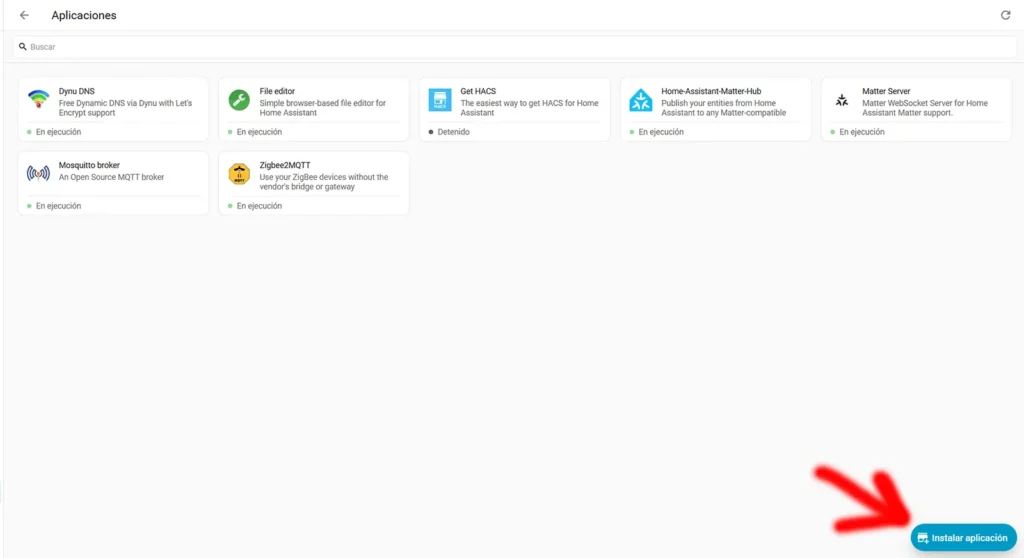Click the Dynu DNS wifi icon

[x=39, y=99]
